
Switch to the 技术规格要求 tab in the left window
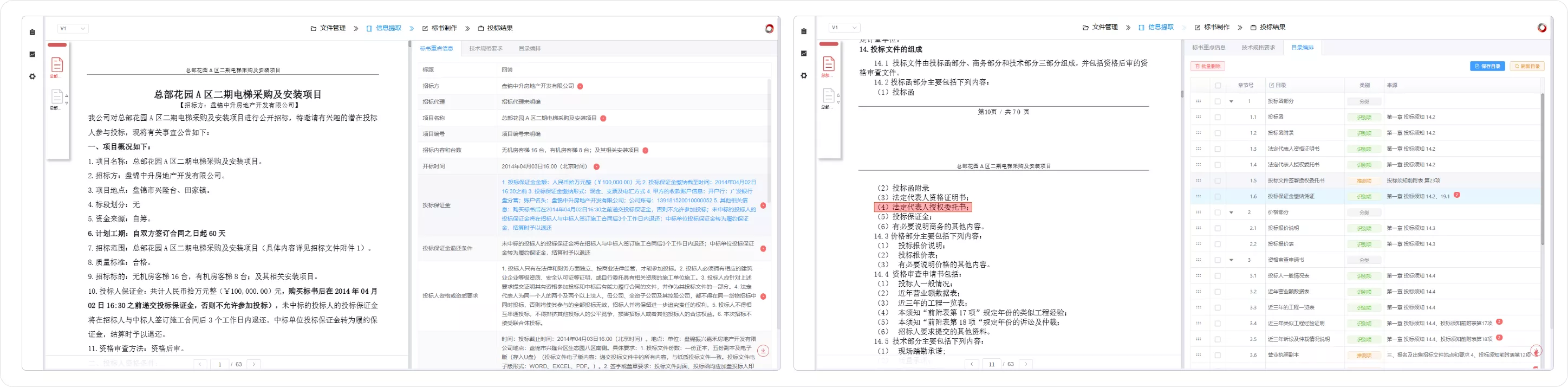[x=486, y=48]
